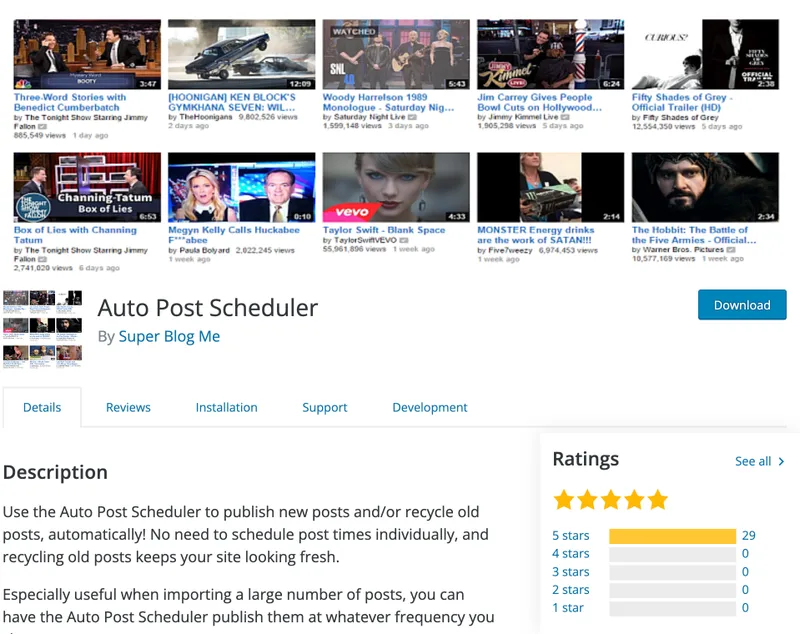Open the Support tab
800x634 pixels.
pos(324,408)
